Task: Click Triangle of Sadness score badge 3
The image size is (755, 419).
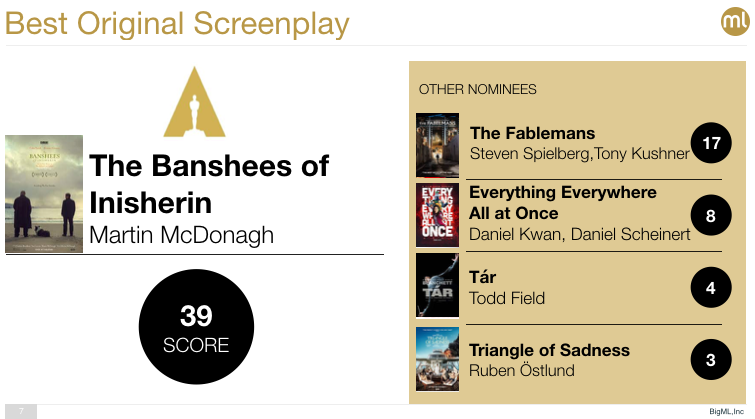Action: (x=711, y=360)
